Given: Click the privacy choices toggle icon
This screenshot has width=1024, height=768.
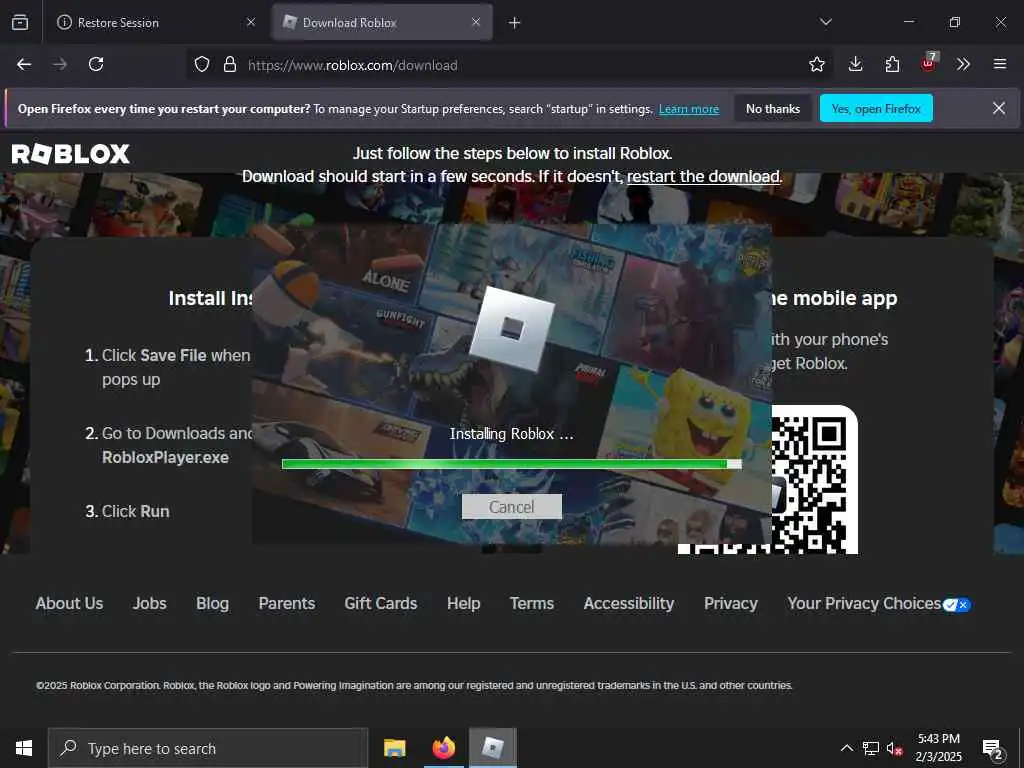Looking at the screenshot, I should [x=957, y=605].
